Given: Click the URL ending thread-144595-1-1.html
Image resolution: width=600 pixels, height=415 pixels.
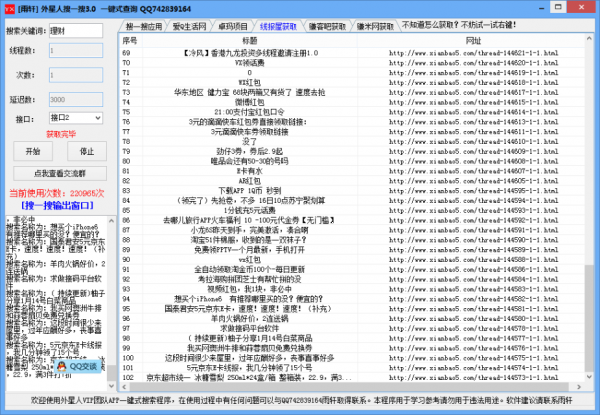Looking at the screenshot, I should point(473,190).
